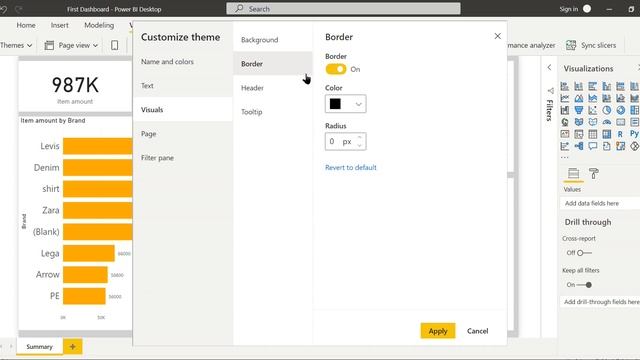
Task: Select the Page theme section
Action: pyautogui.click(x=149, y=134)
